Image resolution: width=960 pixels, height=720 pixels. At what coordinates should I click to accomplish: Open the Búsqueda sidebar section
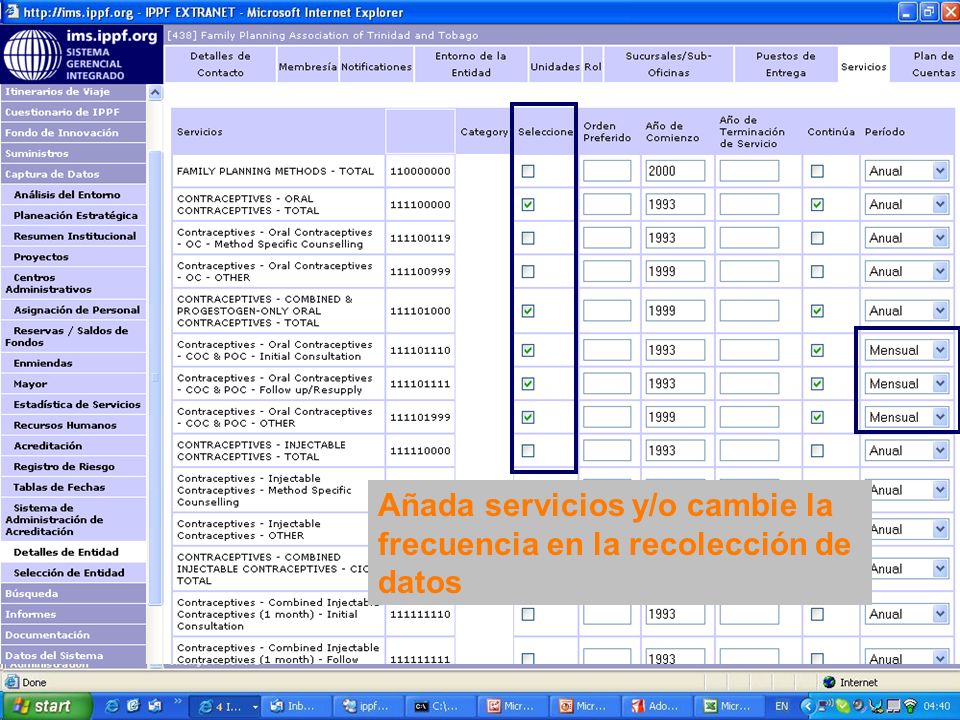(x=73, y=593)
